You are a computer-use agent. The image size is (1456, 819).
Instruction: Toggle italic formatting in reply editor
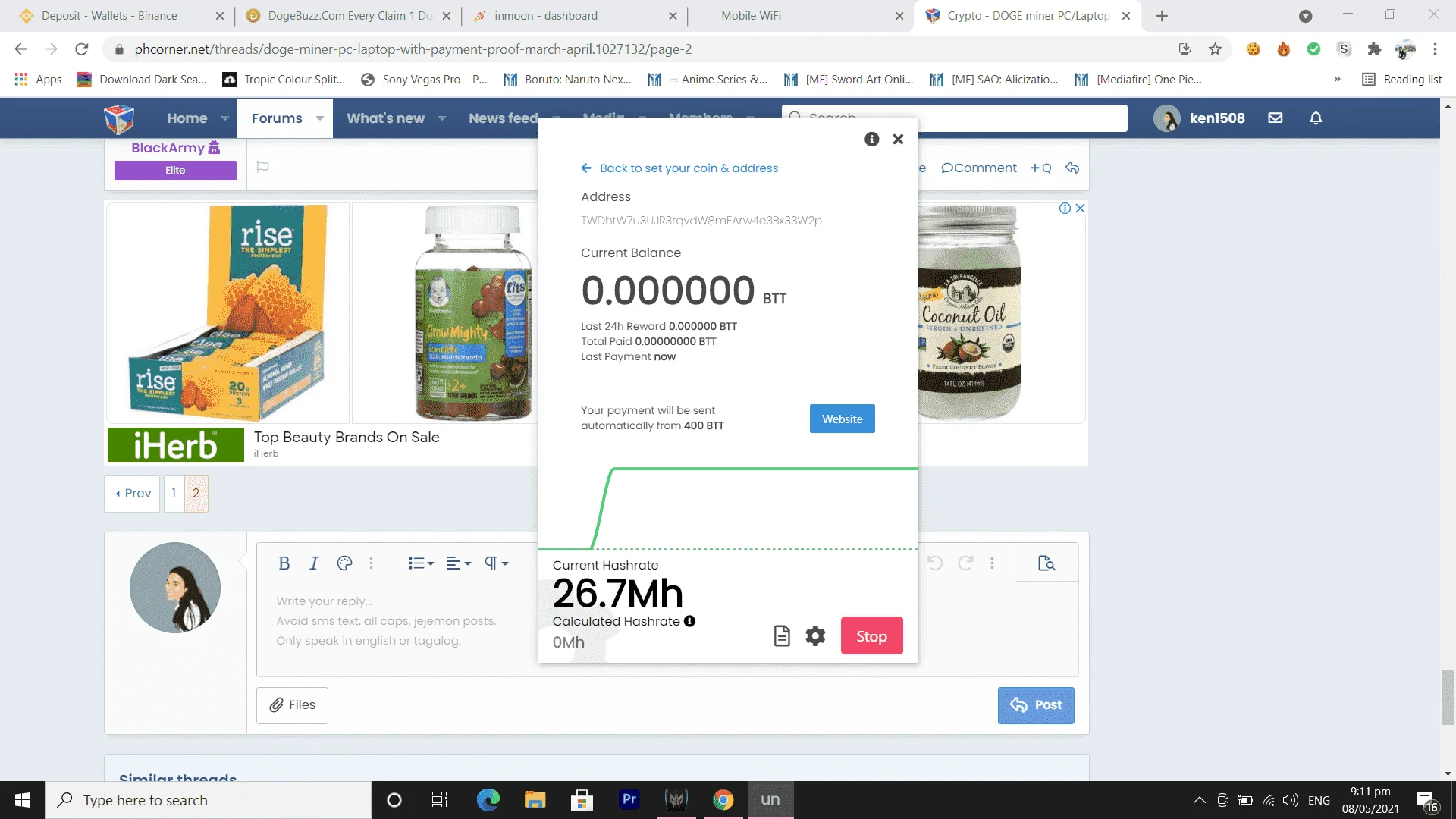click(314, 563)
